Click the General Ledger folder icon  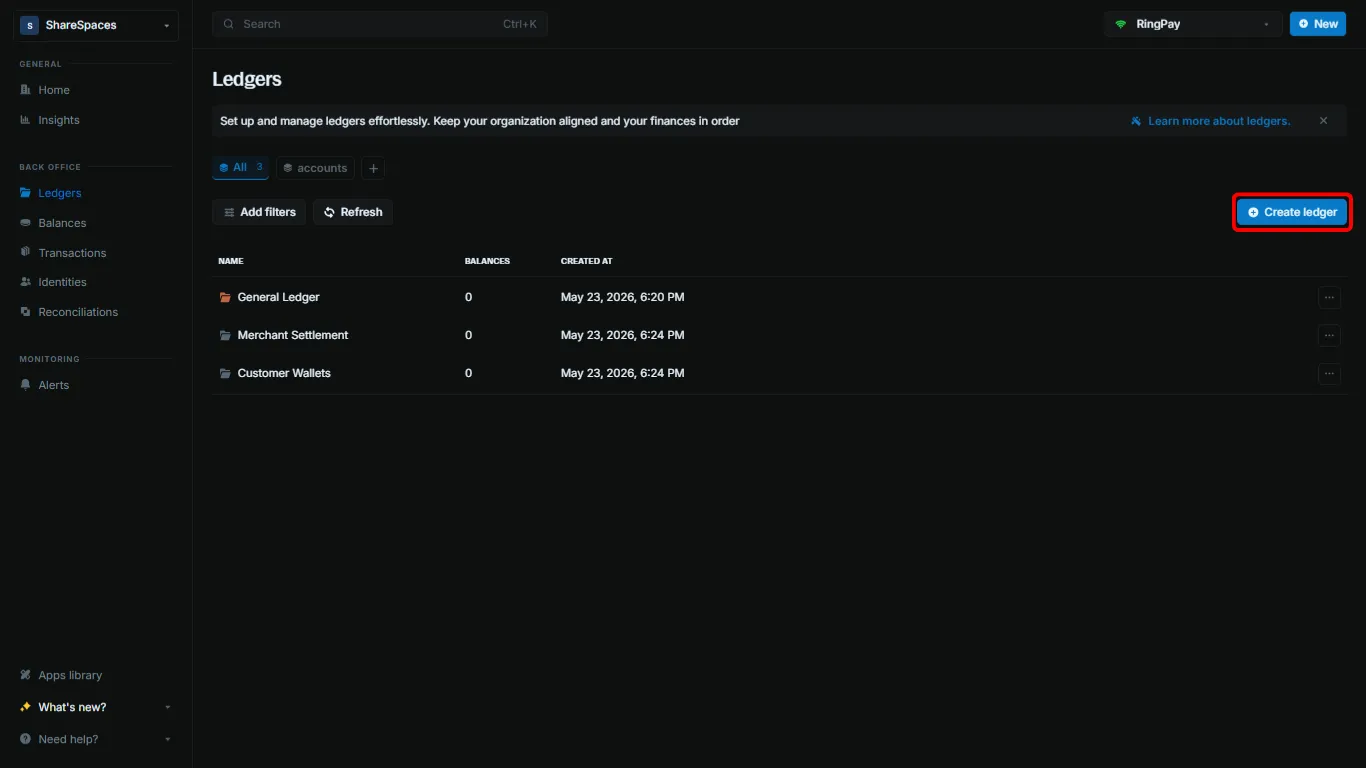[225, 297]
